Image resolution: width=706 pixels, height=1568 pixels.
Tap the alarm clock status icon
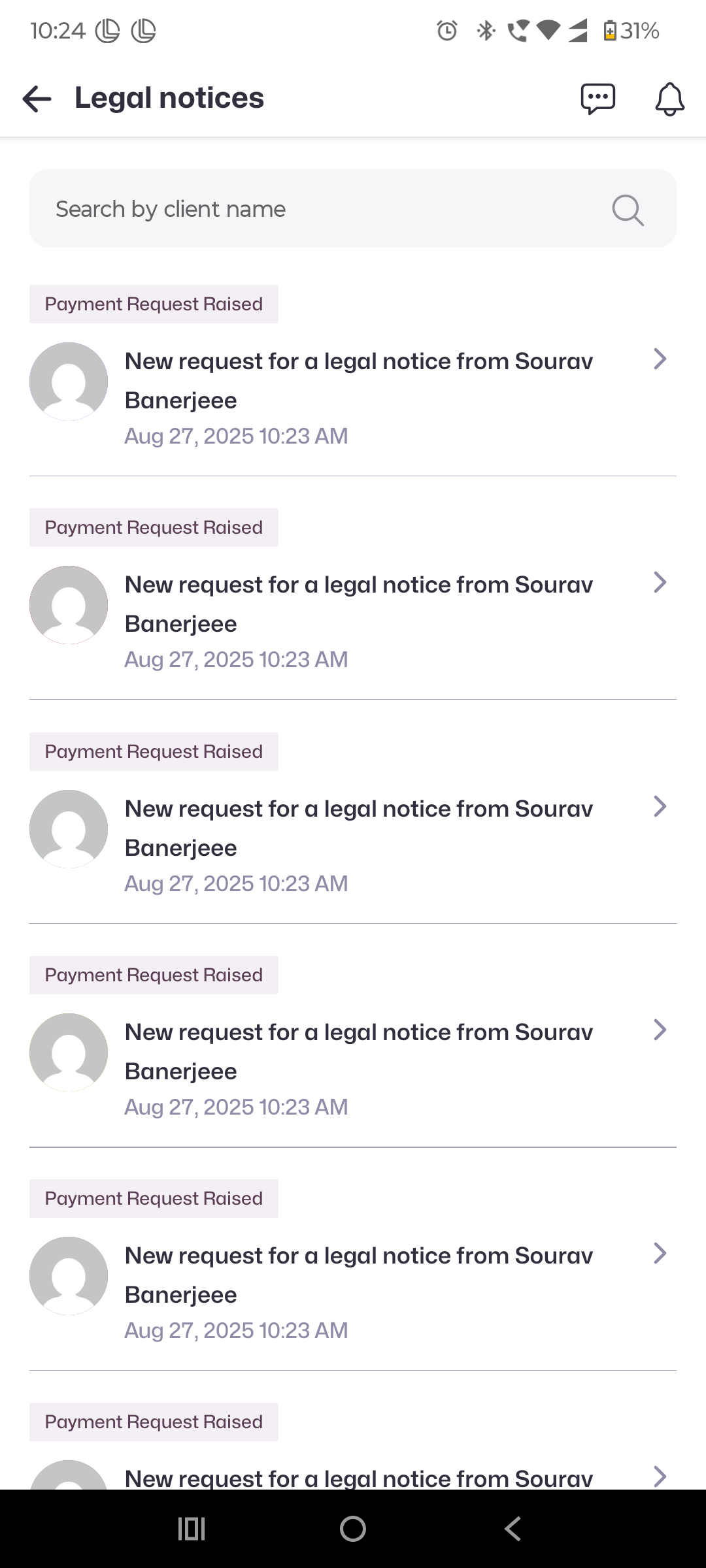[x=447, y=31]
